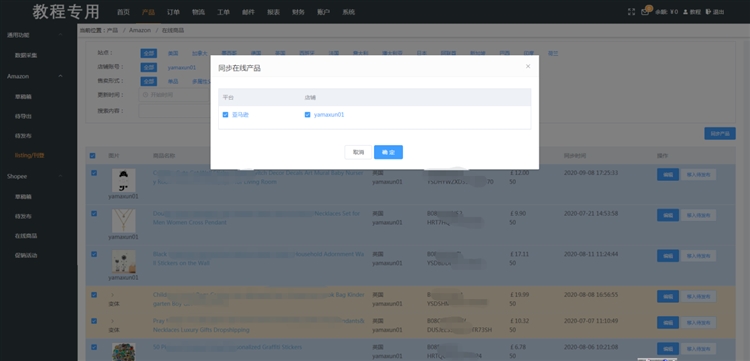Open 草稿箱 under the Amazon section
The height and width of the screenshot is (361, 750).
coord(23,97)
